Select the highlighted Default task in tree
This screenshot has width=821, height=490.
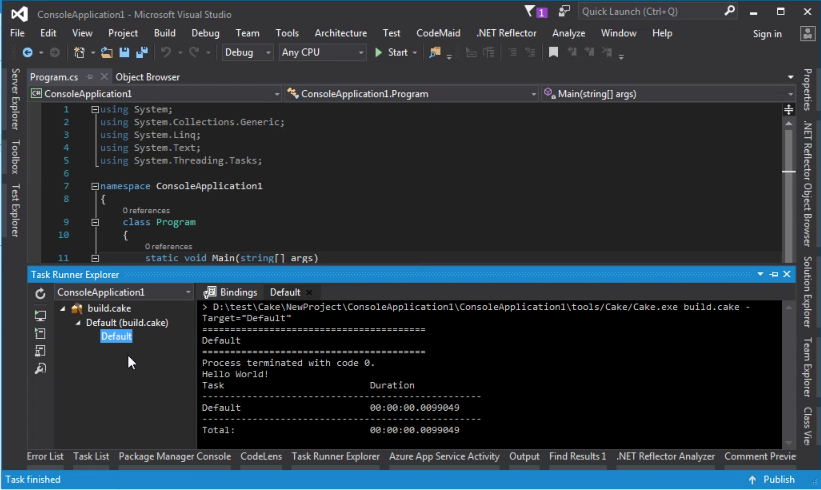point(116,337)
